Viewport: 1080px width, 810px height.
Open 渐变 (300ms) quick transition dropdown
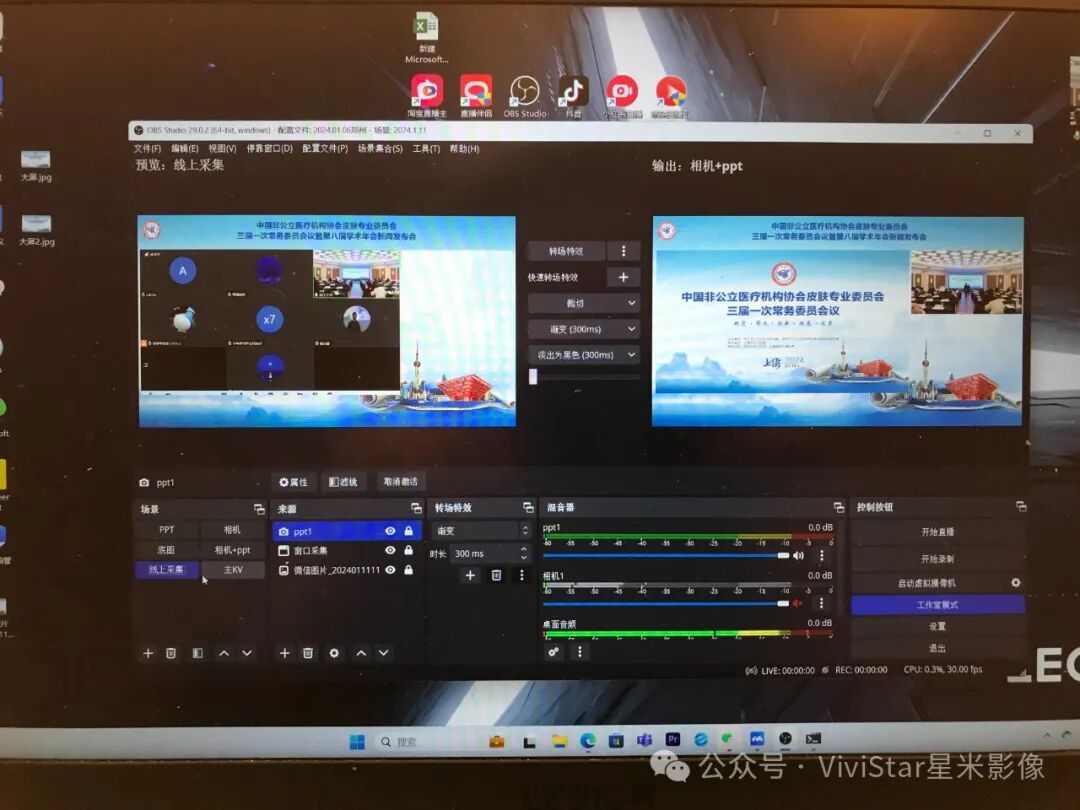tap(583, 329)
